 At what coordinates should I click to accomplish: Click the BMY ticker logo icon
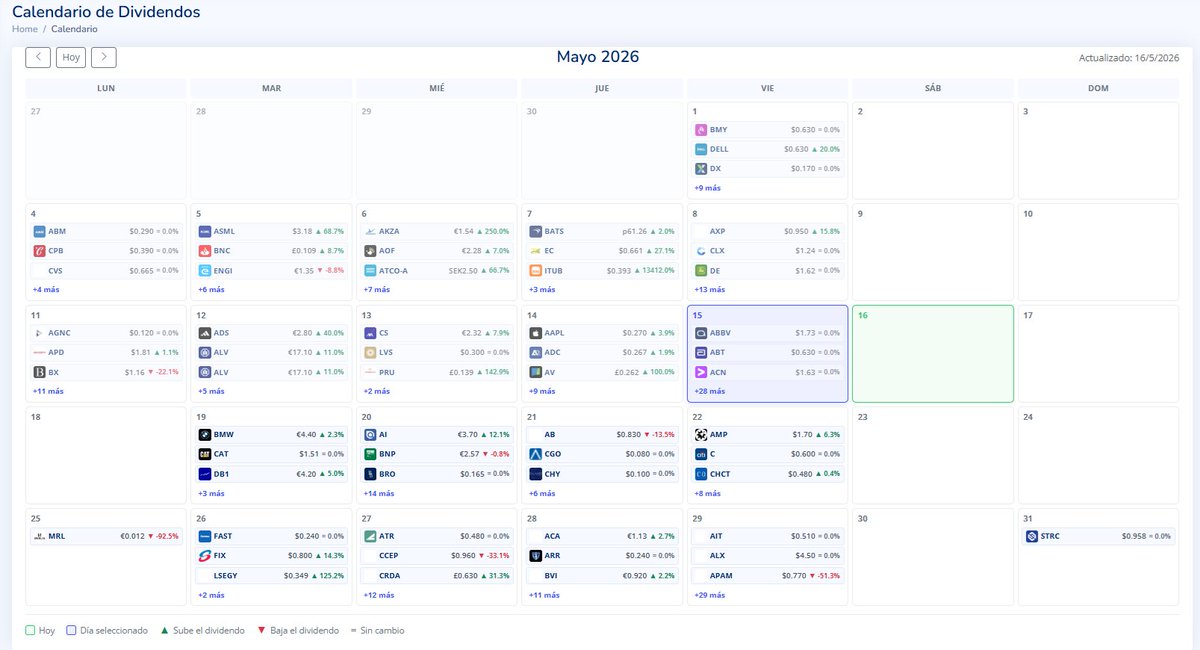[x=701, y=130]
